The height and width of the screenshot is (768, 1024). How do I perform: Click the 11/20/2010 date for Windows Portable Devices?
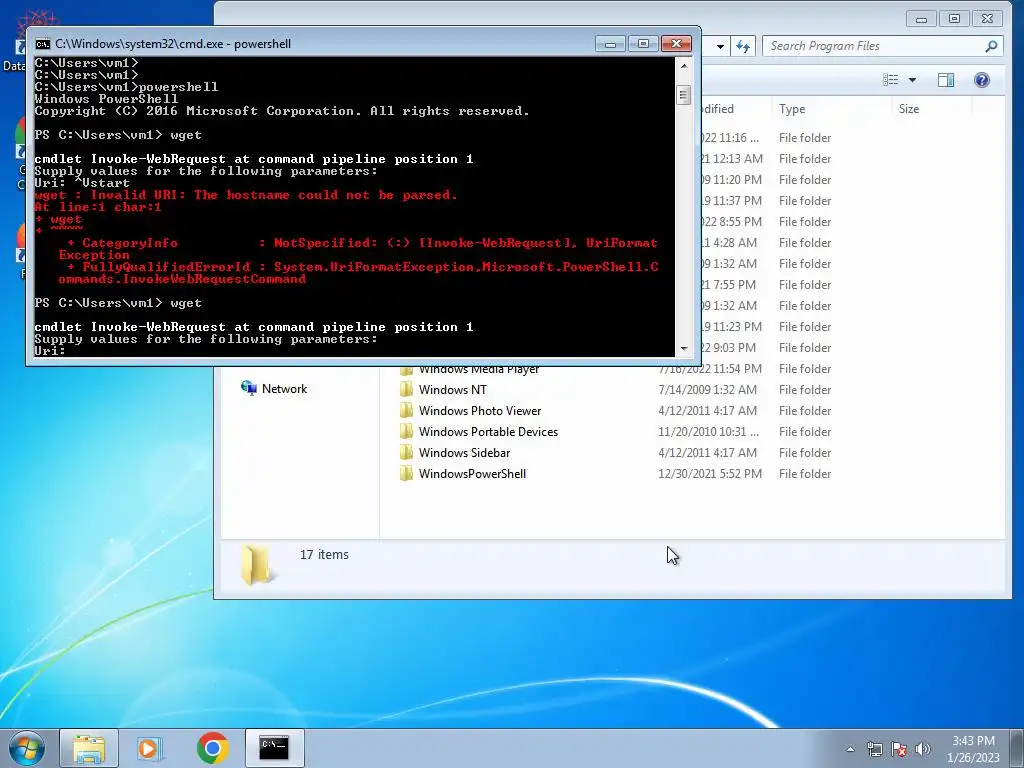[x=708, y=432]
